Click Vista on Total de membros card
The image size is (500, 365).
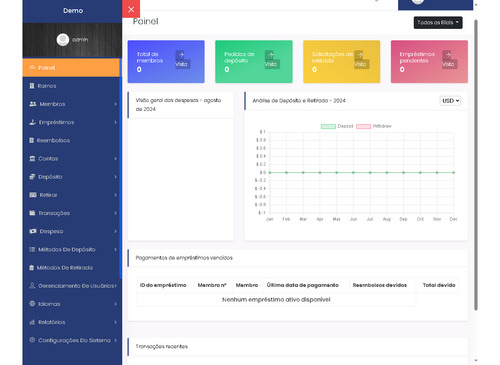point(181,64)
